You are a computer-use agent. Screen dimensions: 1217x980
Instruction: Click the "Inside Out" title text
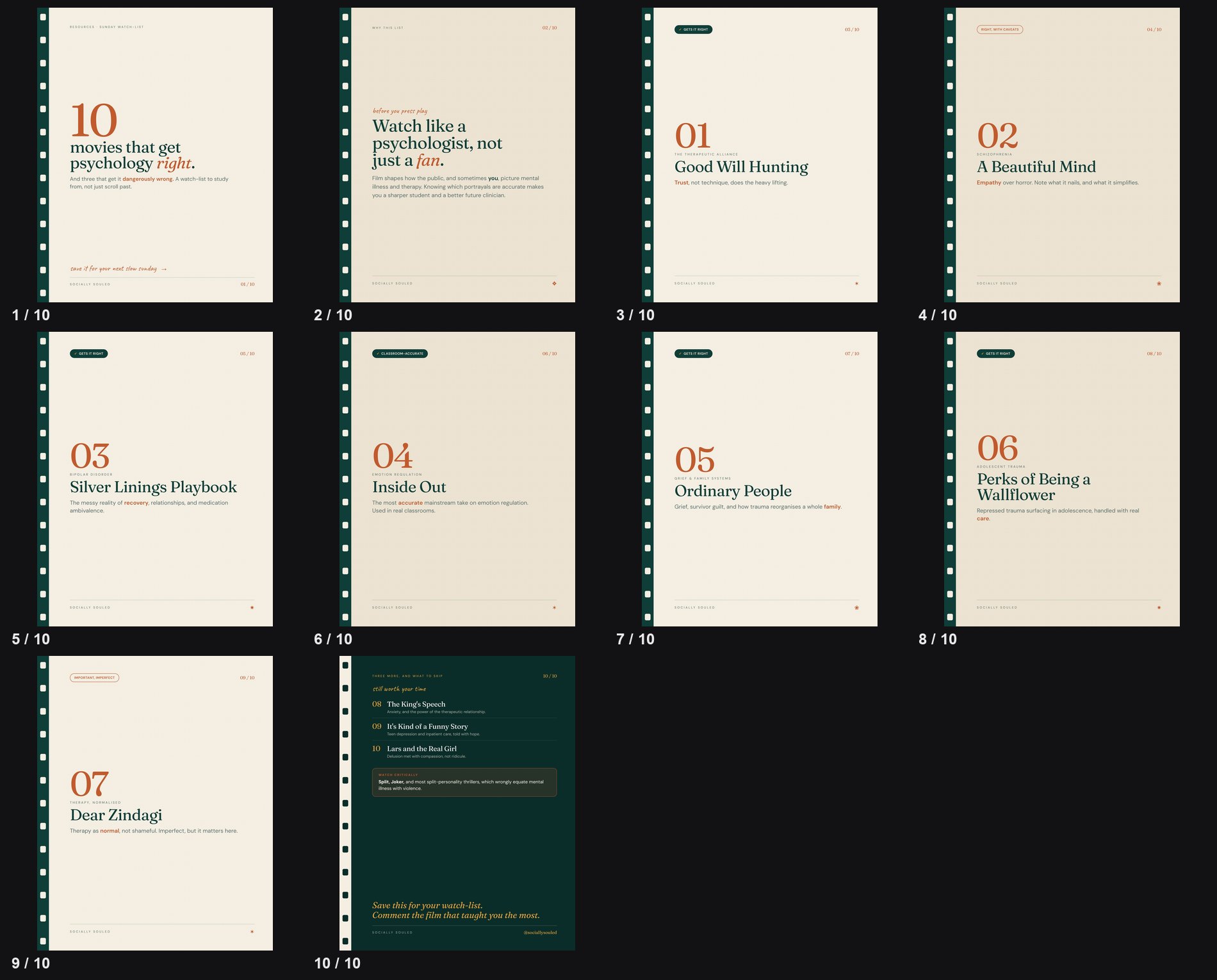(409, 487)
